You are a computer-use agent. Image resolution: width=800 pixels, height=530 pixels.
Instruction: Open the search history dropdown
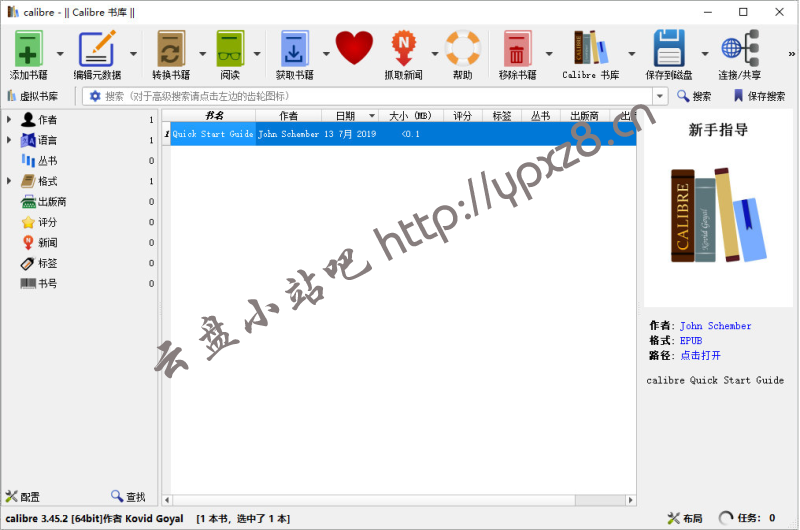[x=660, y=96]
